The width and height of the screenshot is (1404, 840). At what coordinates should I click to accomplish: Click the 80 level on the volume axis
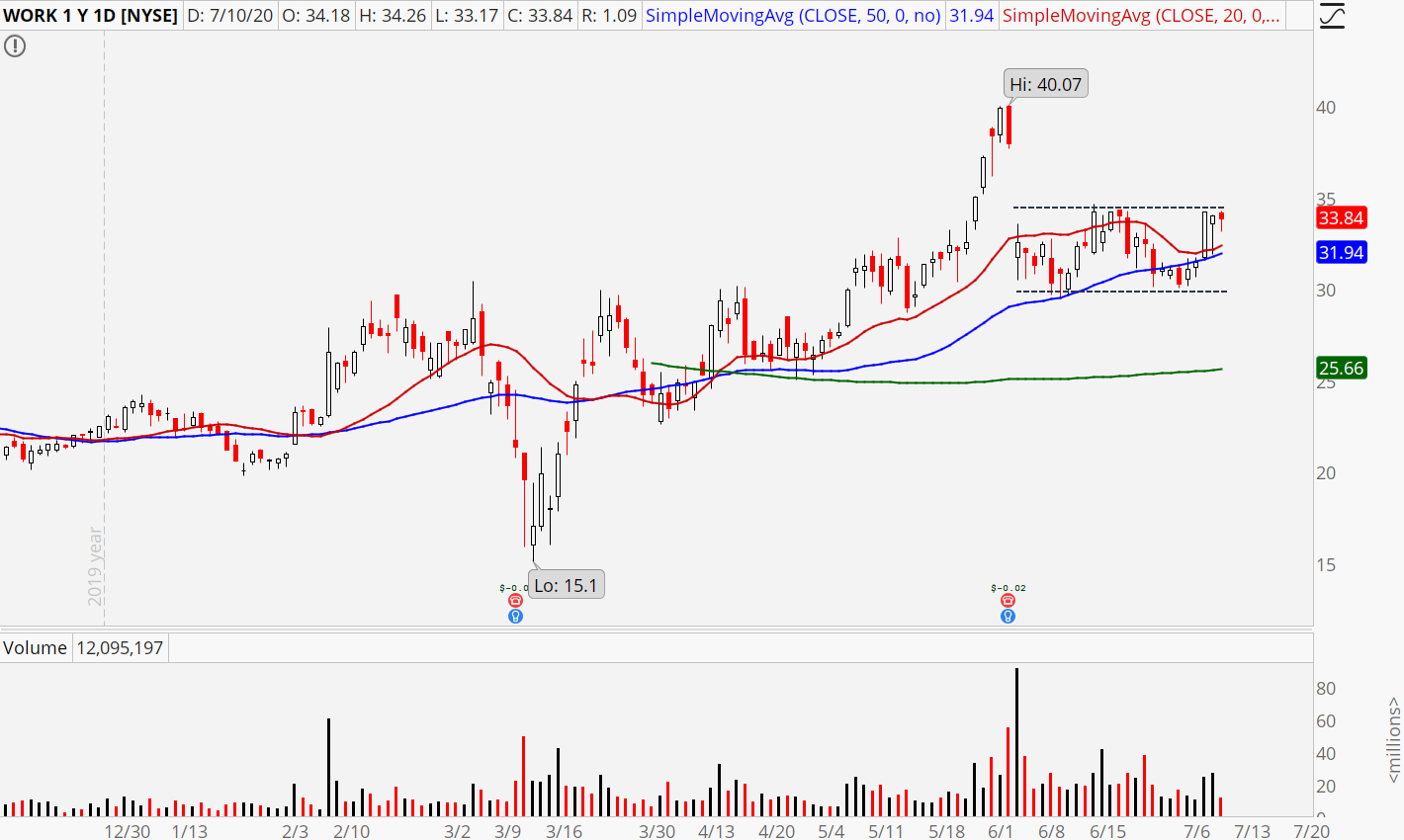click(x=1326, y=689)
